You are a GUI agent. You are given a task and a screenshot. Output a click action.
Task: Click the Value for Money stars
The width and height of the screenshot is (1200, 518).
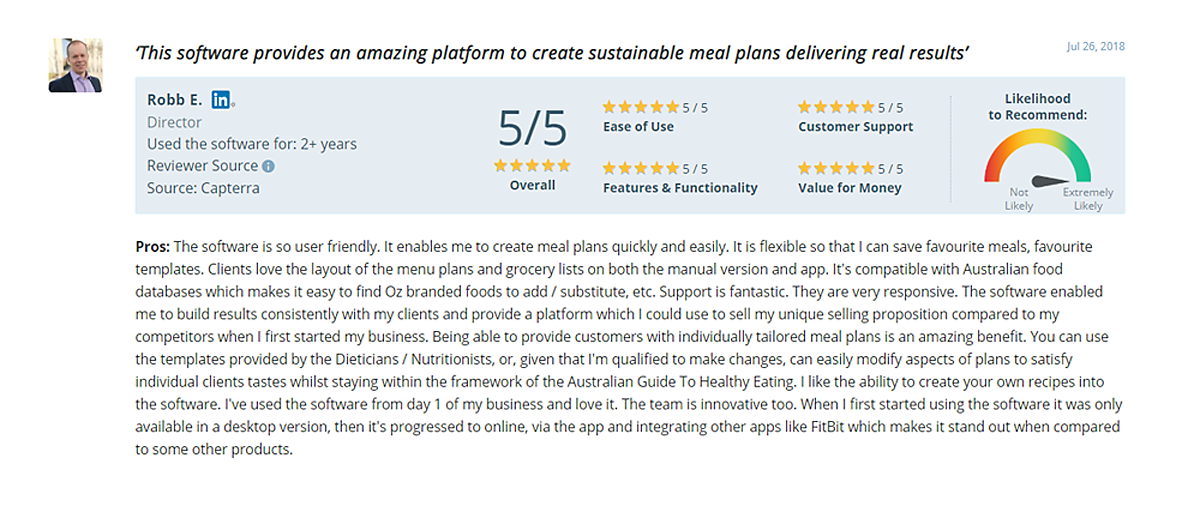[836, 168]
